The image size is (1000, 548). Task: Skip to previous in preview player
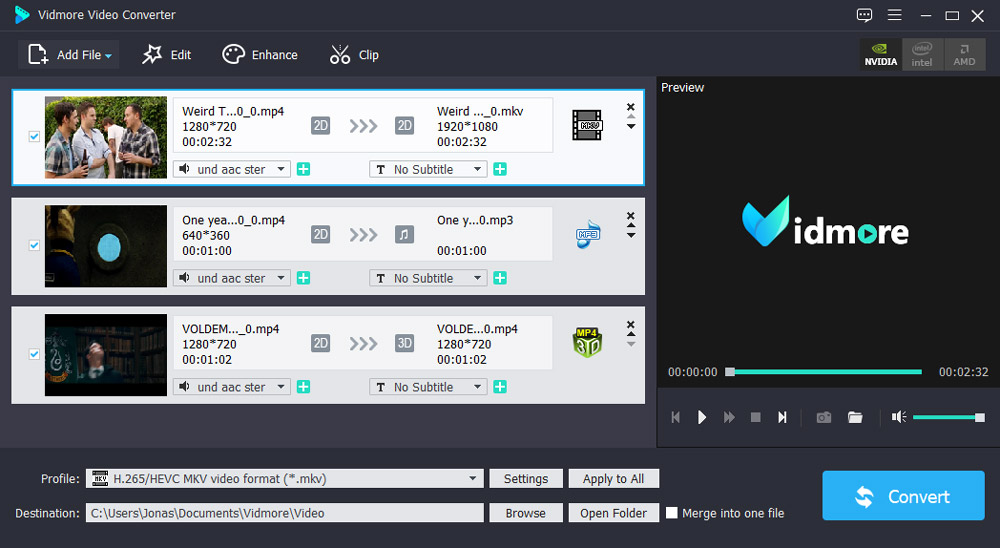[675, 417]
